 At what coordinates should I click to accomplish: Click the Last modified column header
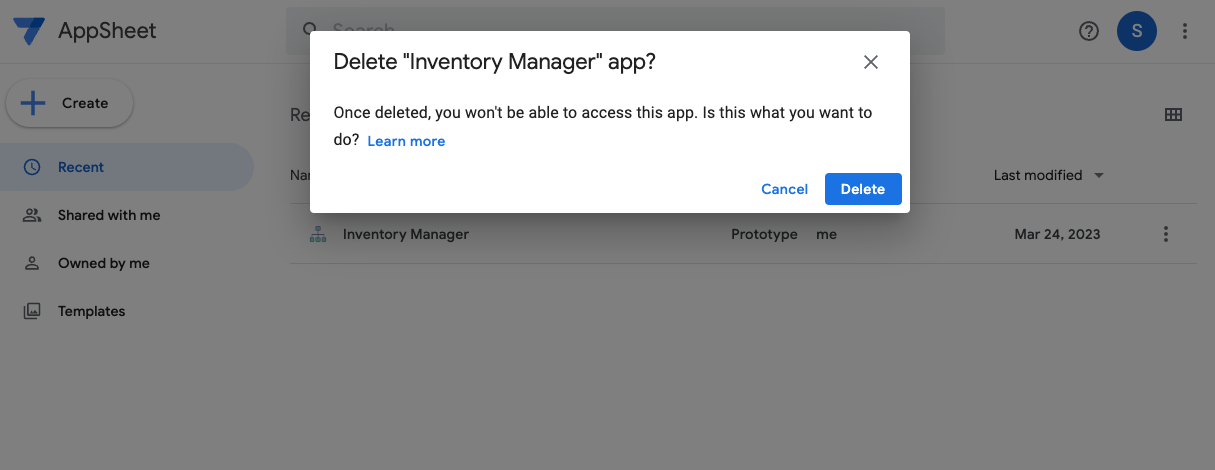coord(1038,175)
